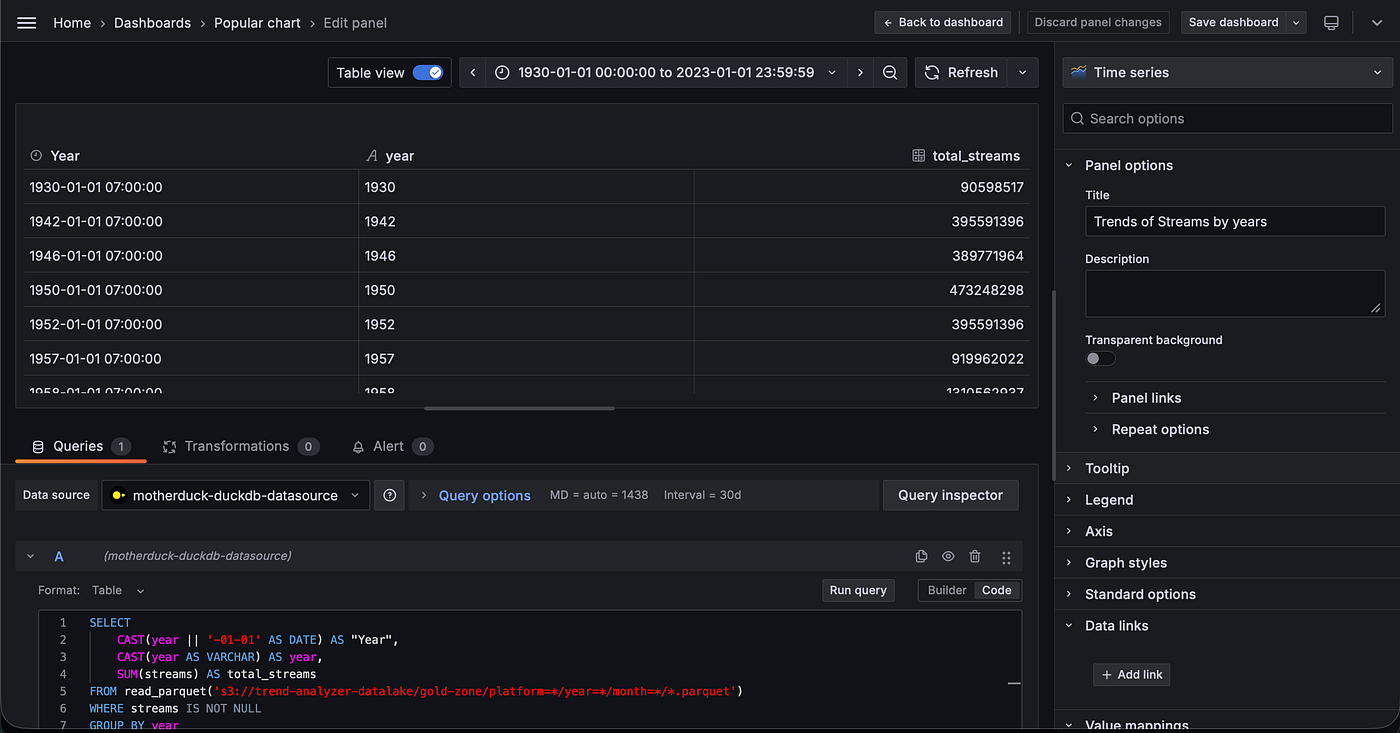Viewport: 1400px width, 733px height.
Task: Click the Description text area
Action: pyautogui.click(x=1235, y=294)
